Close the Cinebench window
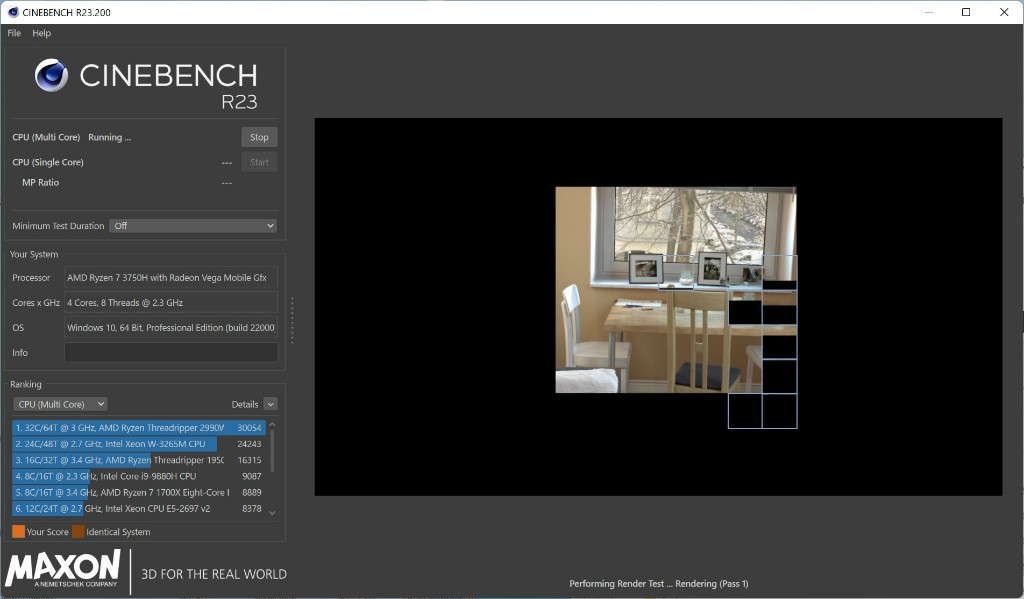1024x599 pixels. (x=1004, y=12)
